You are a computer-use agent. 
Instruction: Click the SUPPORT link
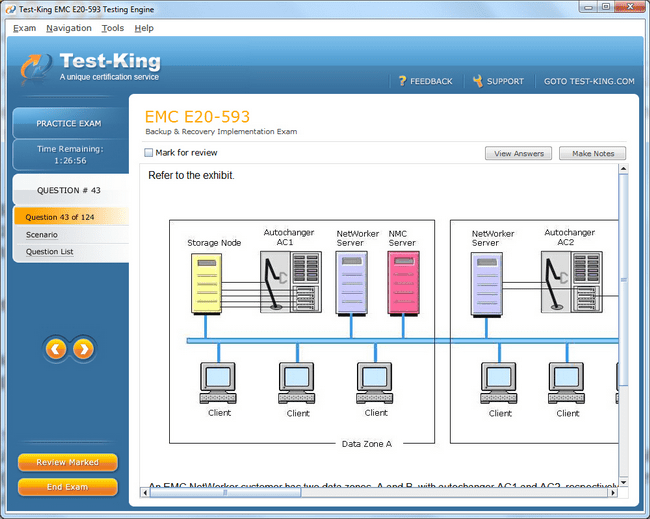[x=505, y=81]
